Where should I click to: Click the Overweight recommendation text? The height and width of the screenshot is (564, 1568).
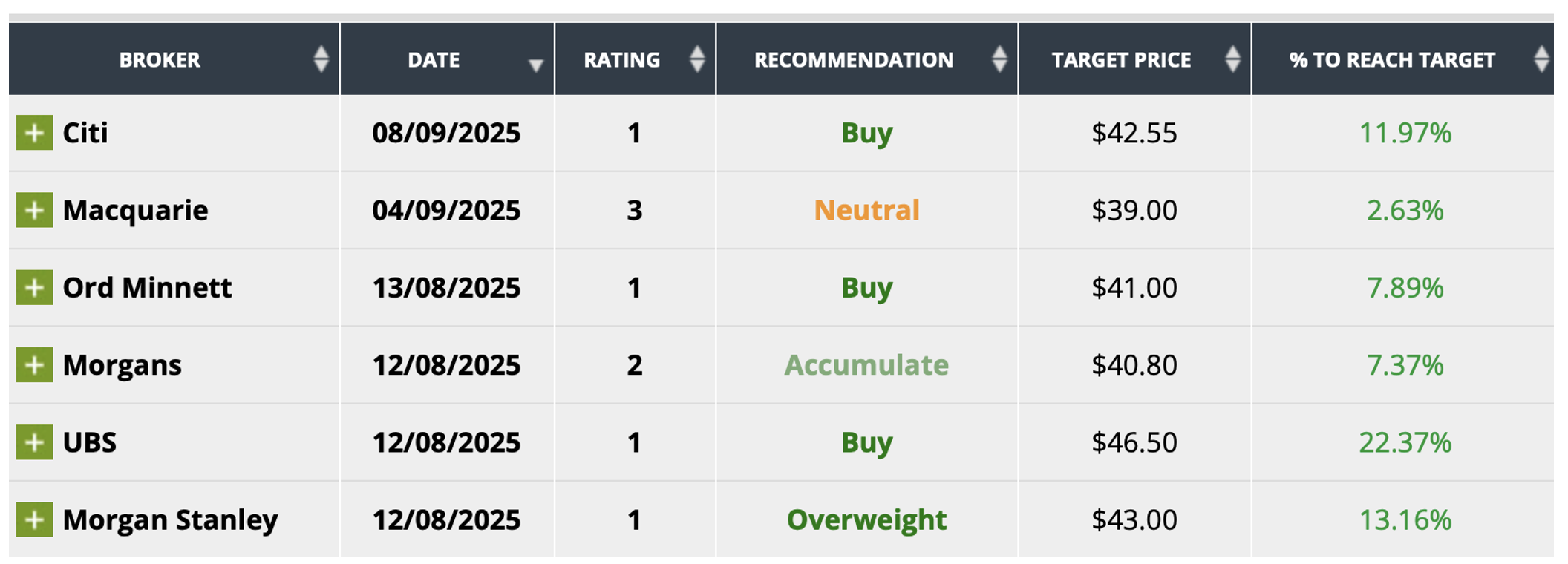[x=866, y=519]
